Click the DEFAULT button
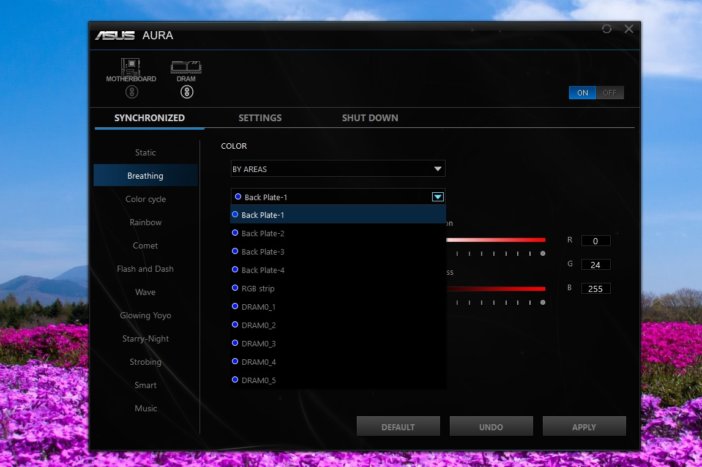The image size is (702, 467). [398, 427]
